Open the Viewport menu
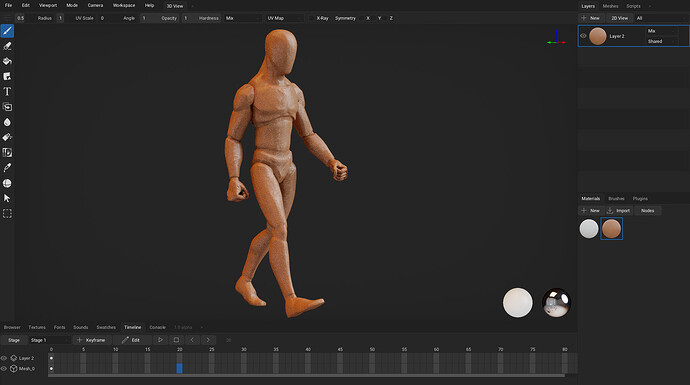 [48, 5]
